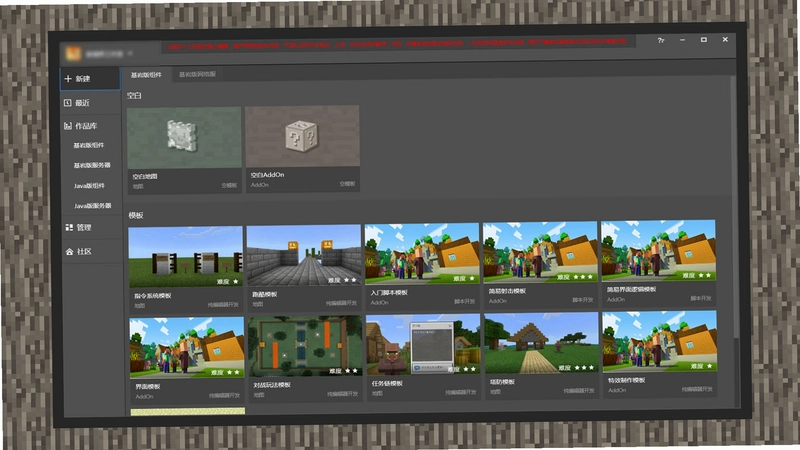Open the 最近 recent projects clock icon
The width and height of the screenshot is (800, 450).
point(67,103)
